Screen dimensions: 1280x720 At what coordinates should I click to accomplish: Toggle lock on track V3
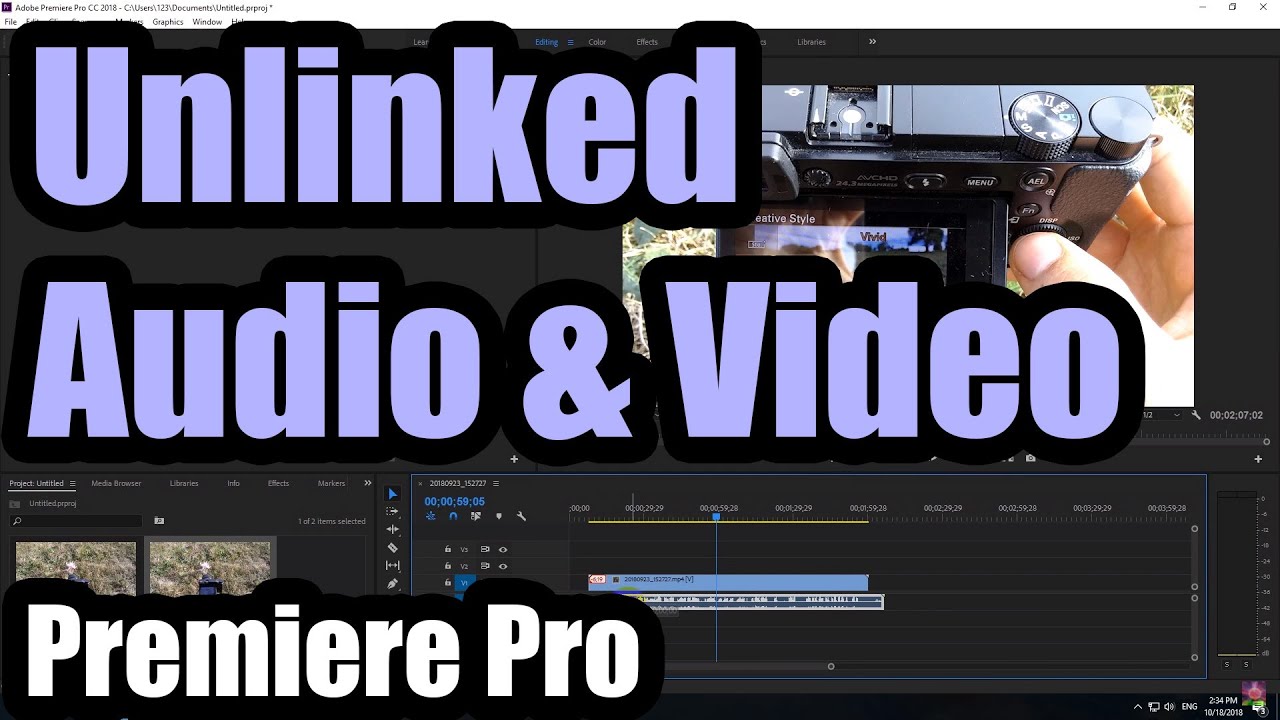pos(448,549)
